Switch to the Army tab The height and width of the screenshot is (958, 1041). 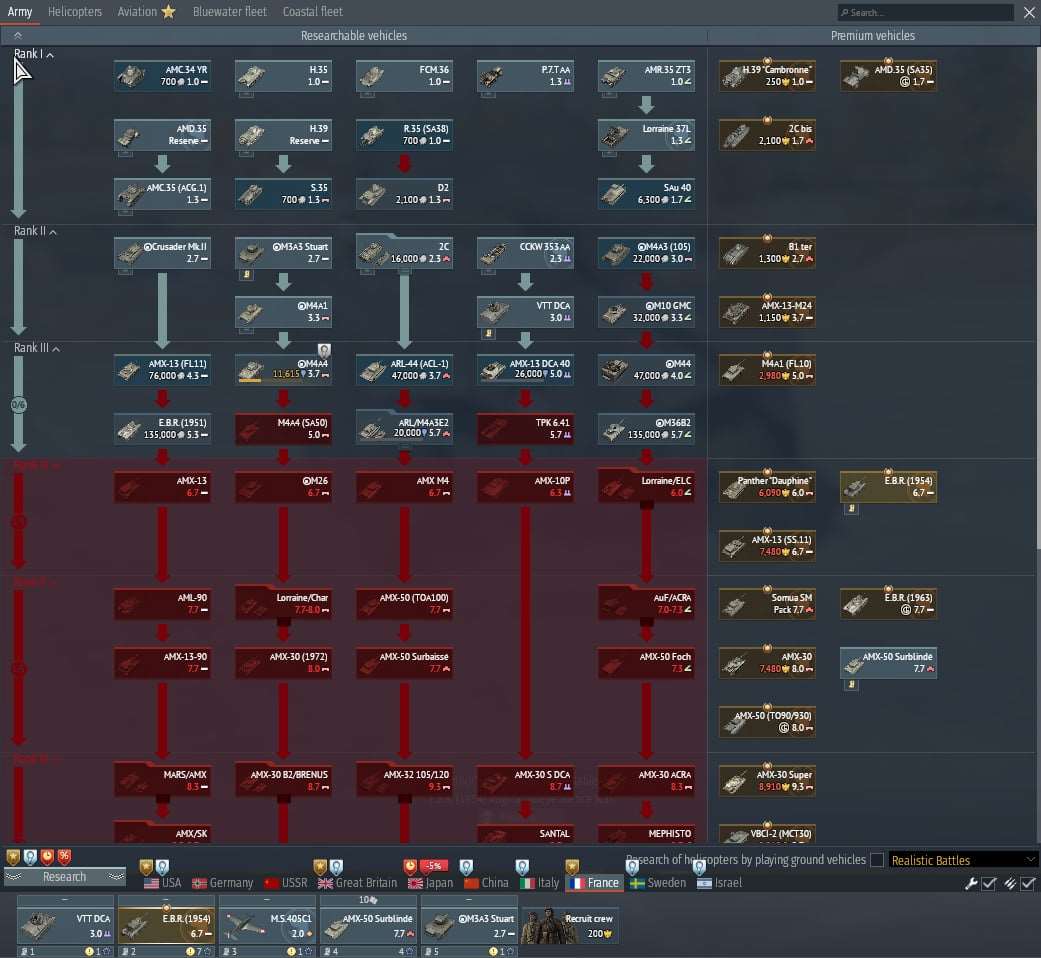20,11
